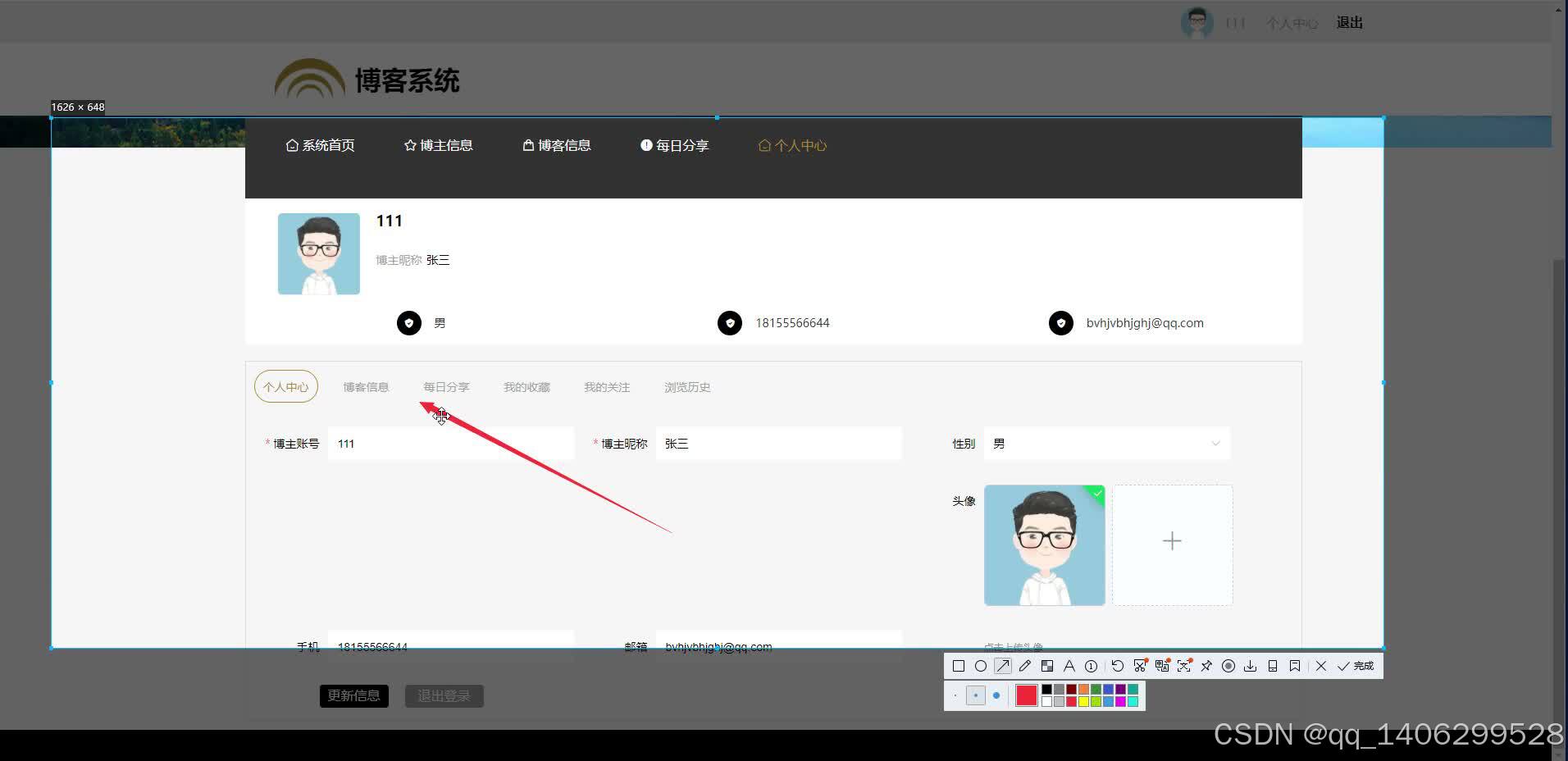Click the 退出登录 button

pyautogui.click(x=444, y=696)
